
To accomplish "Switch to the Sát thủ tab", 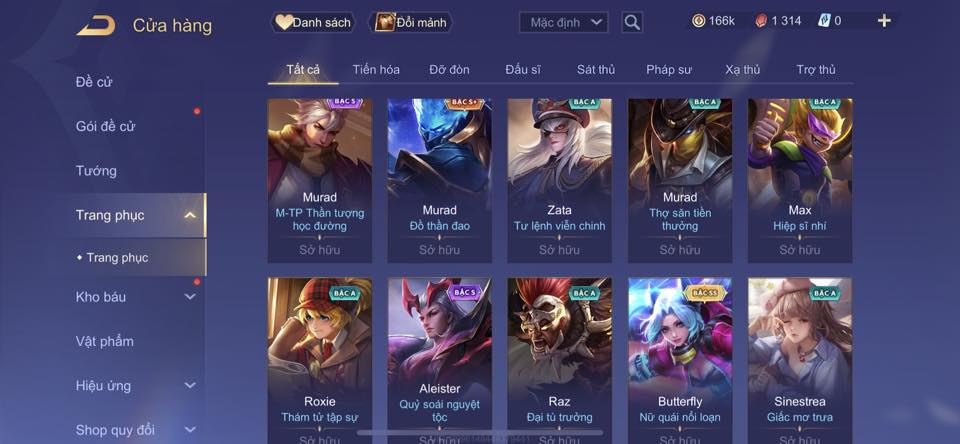I will pos(596,70).
